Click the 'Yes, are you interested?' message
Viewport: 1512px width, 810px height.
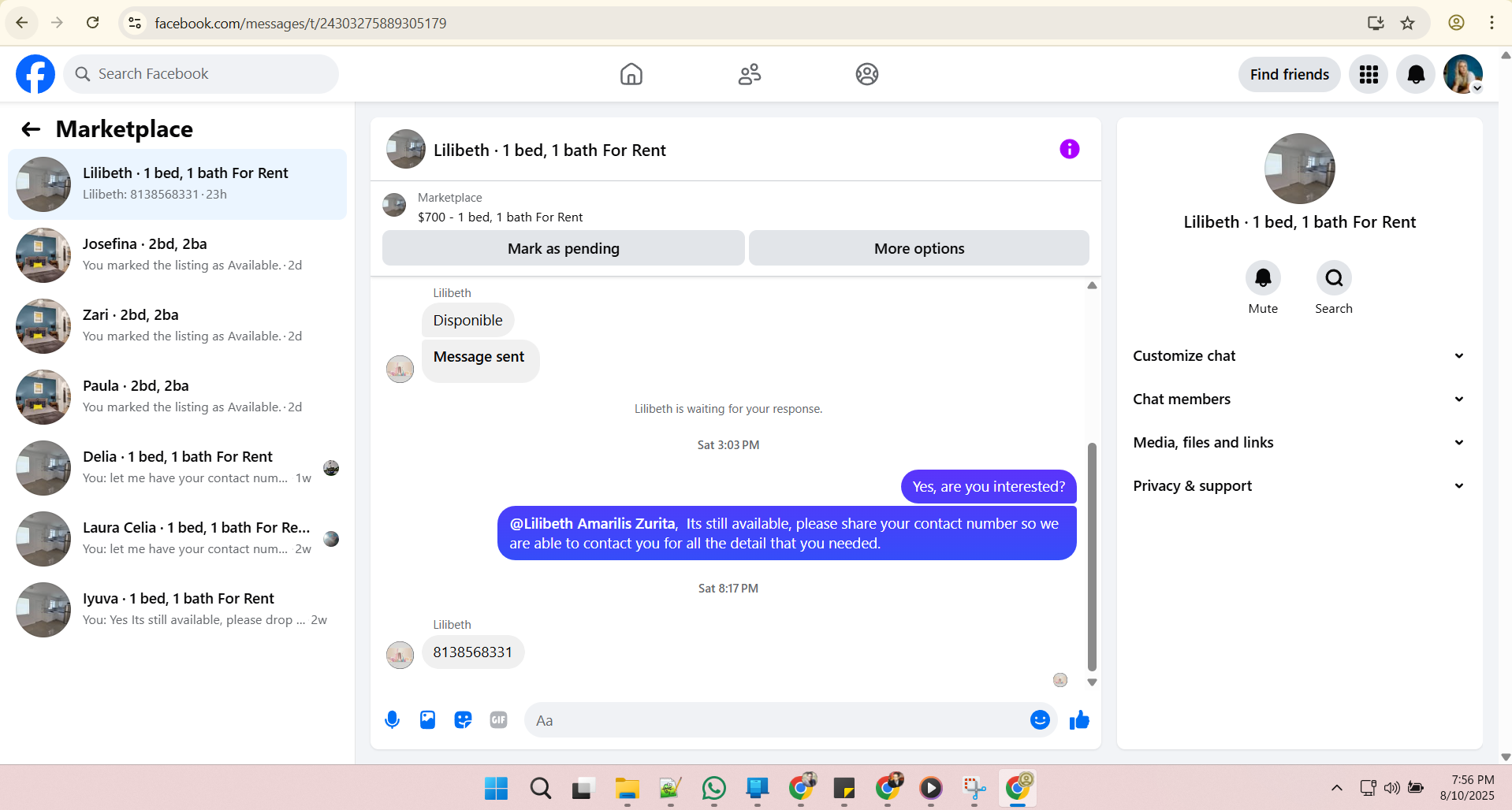pyautogui.click(x=989, y=487)
